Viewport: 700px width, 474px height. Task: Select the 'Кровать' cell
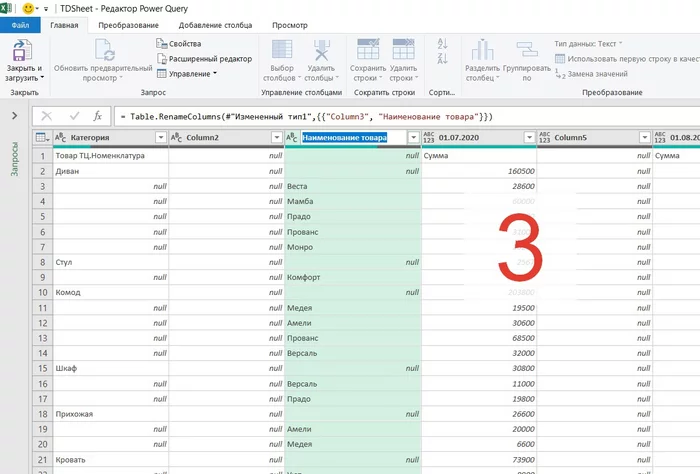[x=111, y=460]
